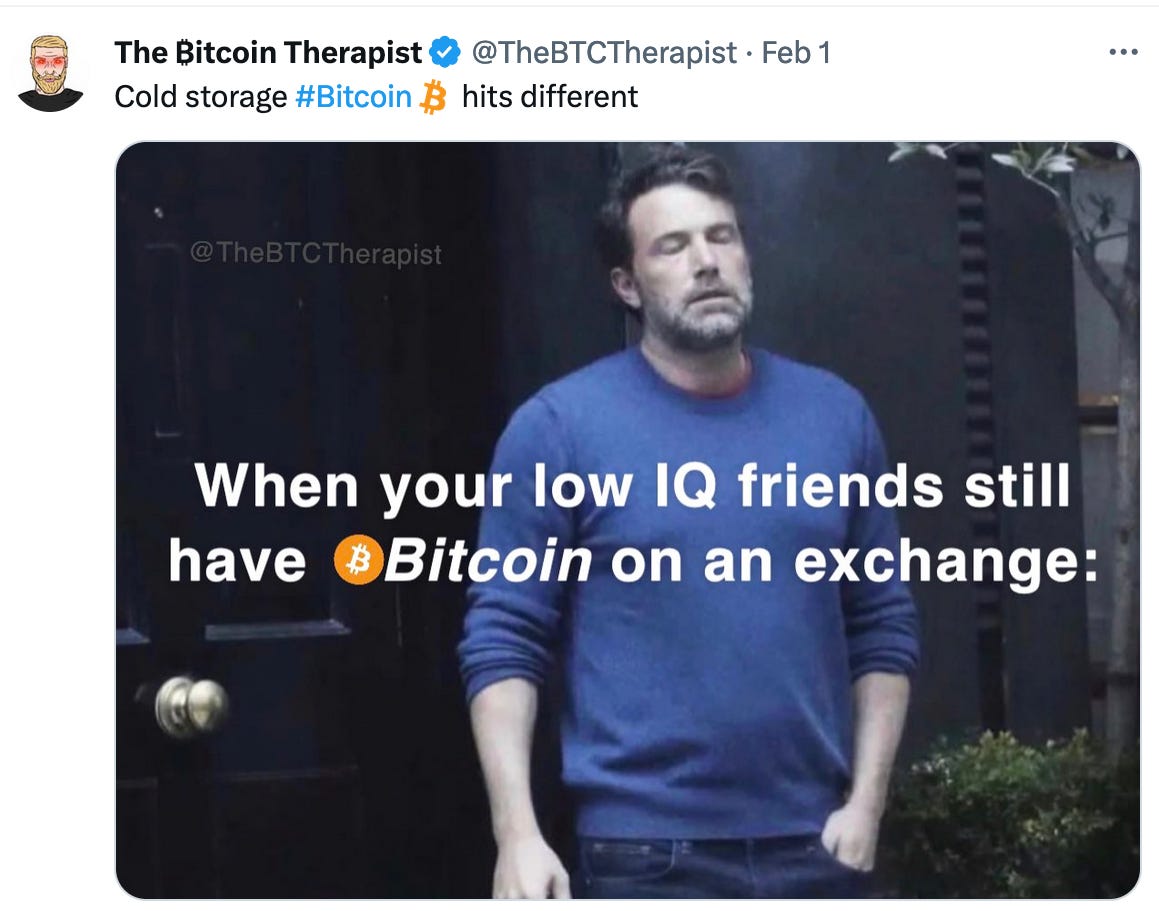Click the 'When your low IQ friends still' caption
Screen dimensions: 1159x911
tap(632, 487)
